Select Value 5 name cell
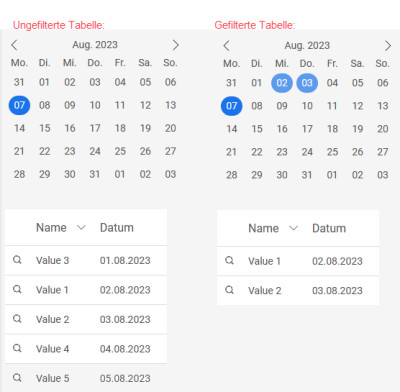The width and height of the screenshot is (400, 392). click(x=52, y=378)
